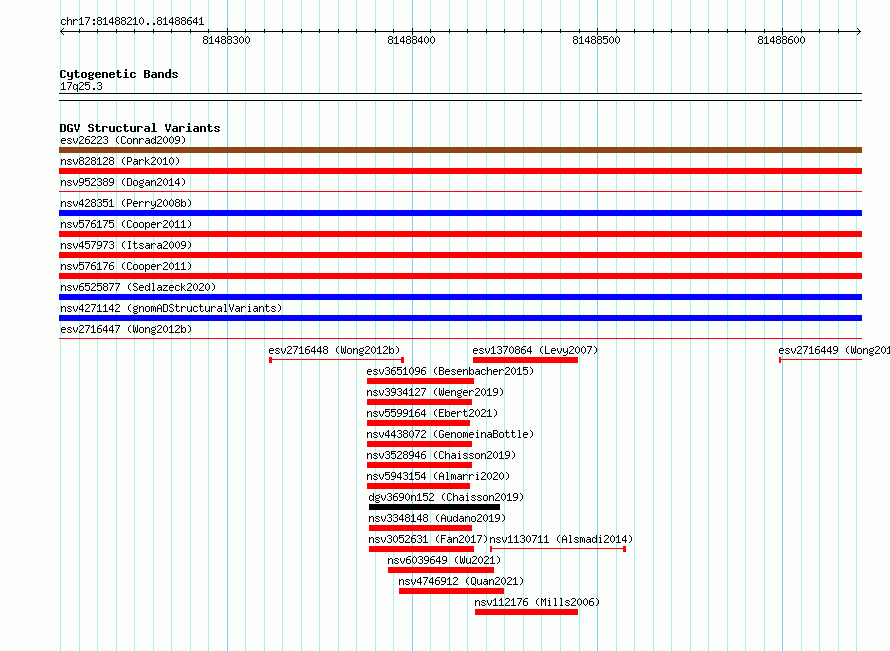
Task: Open variant nsv828128 (Park2010) label
Action: coord(120,161)
